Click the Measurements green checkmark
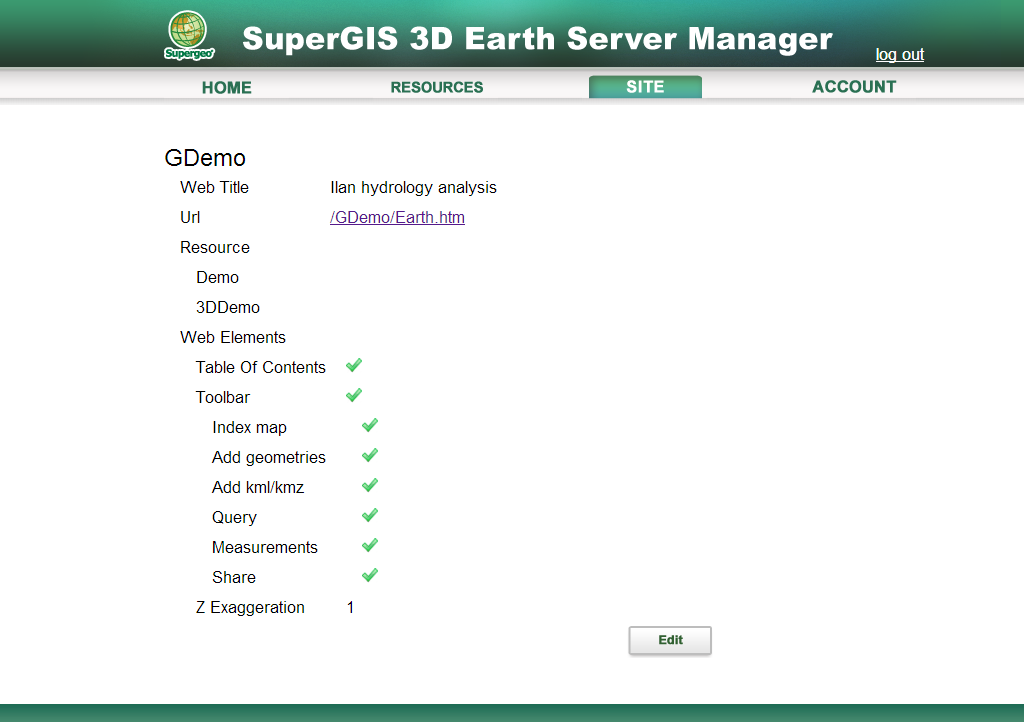 pyautogui.click(x=370, y=546)
